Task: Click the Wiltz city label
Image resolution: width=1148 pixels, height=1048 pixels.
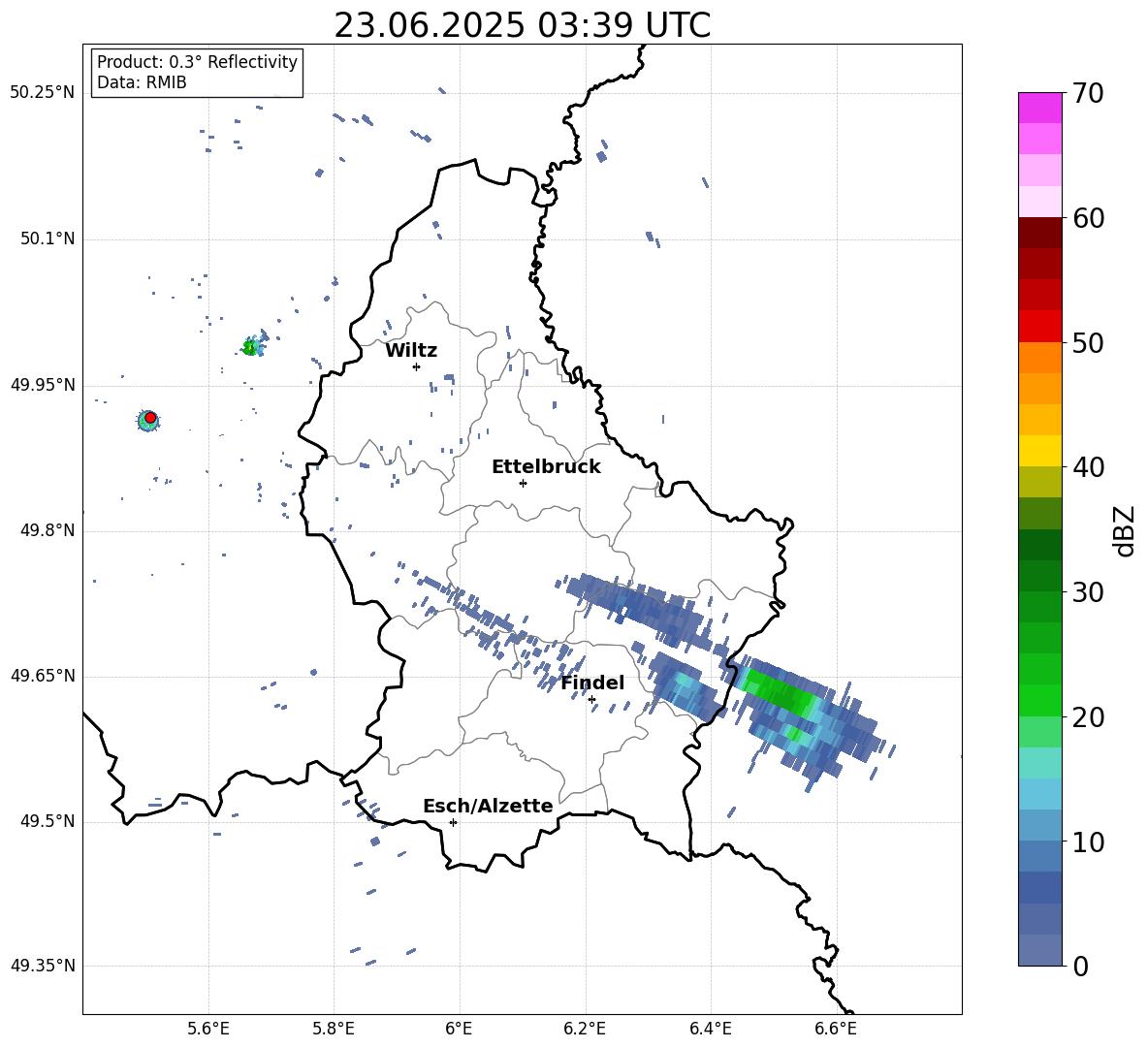Action: click(411, 350)
